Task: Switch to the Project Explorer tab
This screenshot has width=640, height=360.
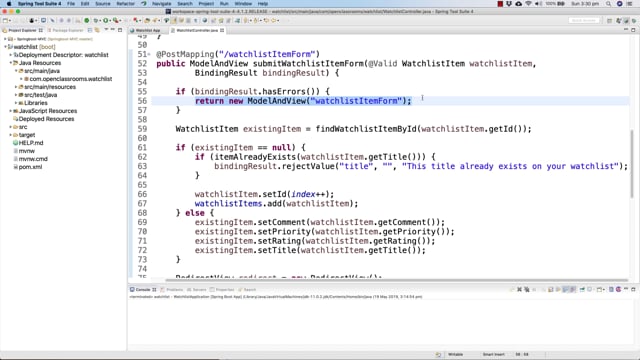Action: click(22, 30)
